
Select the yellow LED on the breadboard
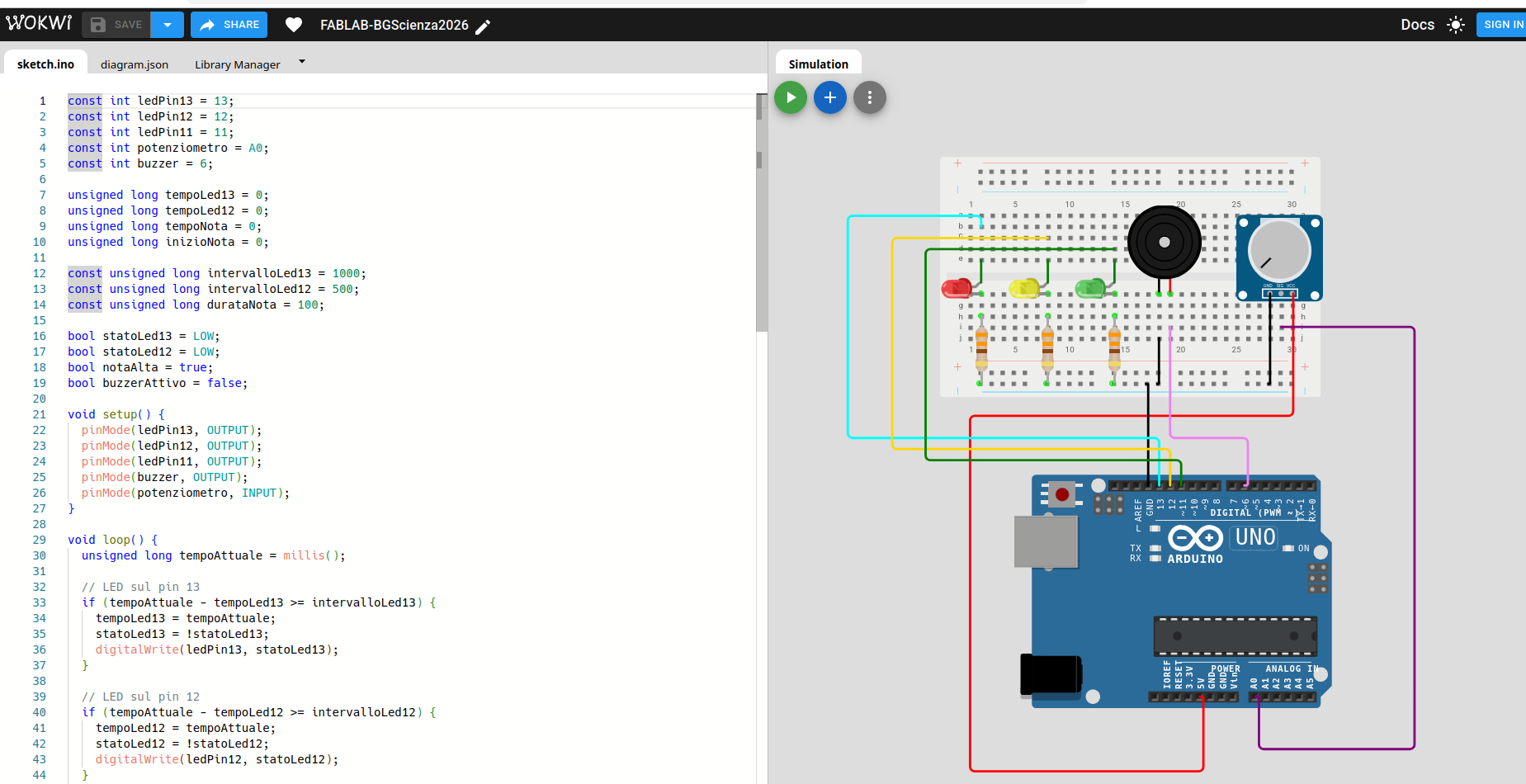pyautogui.click(x=1024, y=288)
